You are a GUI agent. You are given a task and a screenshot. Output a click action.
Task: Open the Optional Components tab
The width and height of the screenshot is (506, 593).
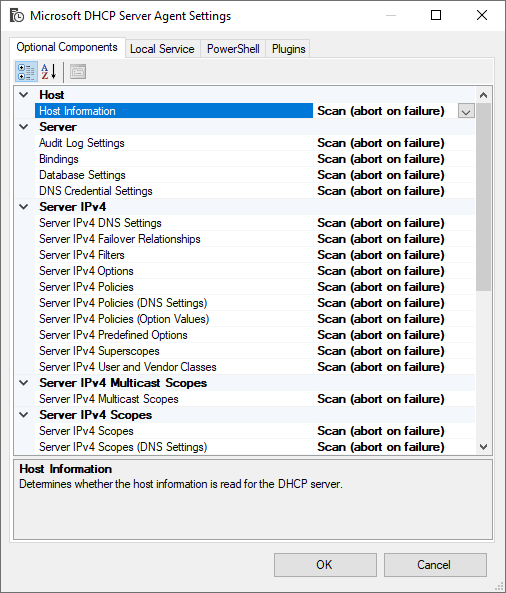click(x=67, y=47)
